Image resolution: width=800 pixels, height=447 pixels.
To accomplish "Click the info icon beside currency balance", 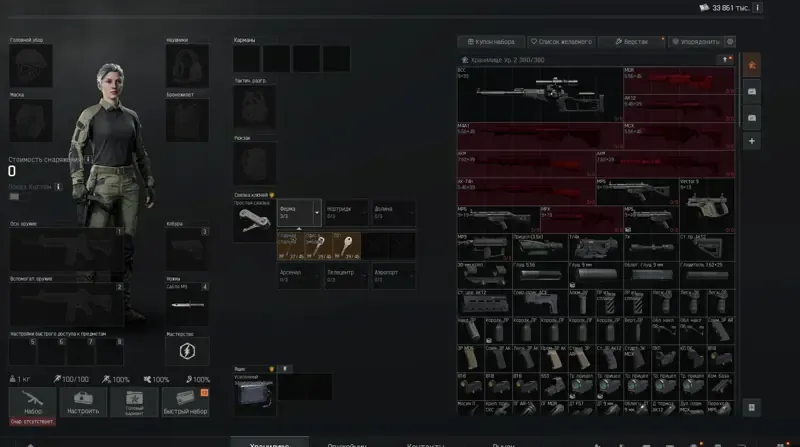I will [758, 8].
